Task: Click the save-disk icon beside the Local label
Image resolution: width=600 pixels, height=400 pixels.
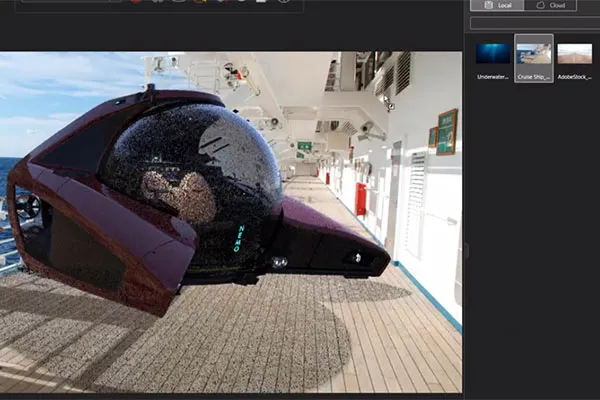Action: (x=489, y=5)
